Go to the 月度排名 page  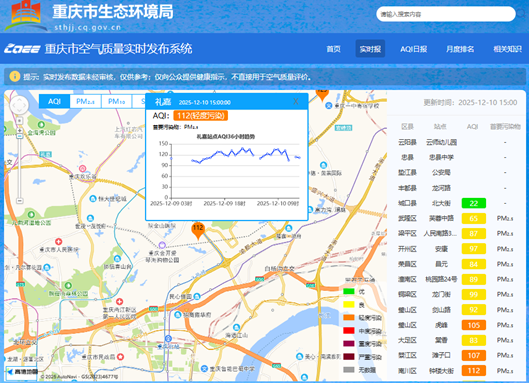coord(460,49)
